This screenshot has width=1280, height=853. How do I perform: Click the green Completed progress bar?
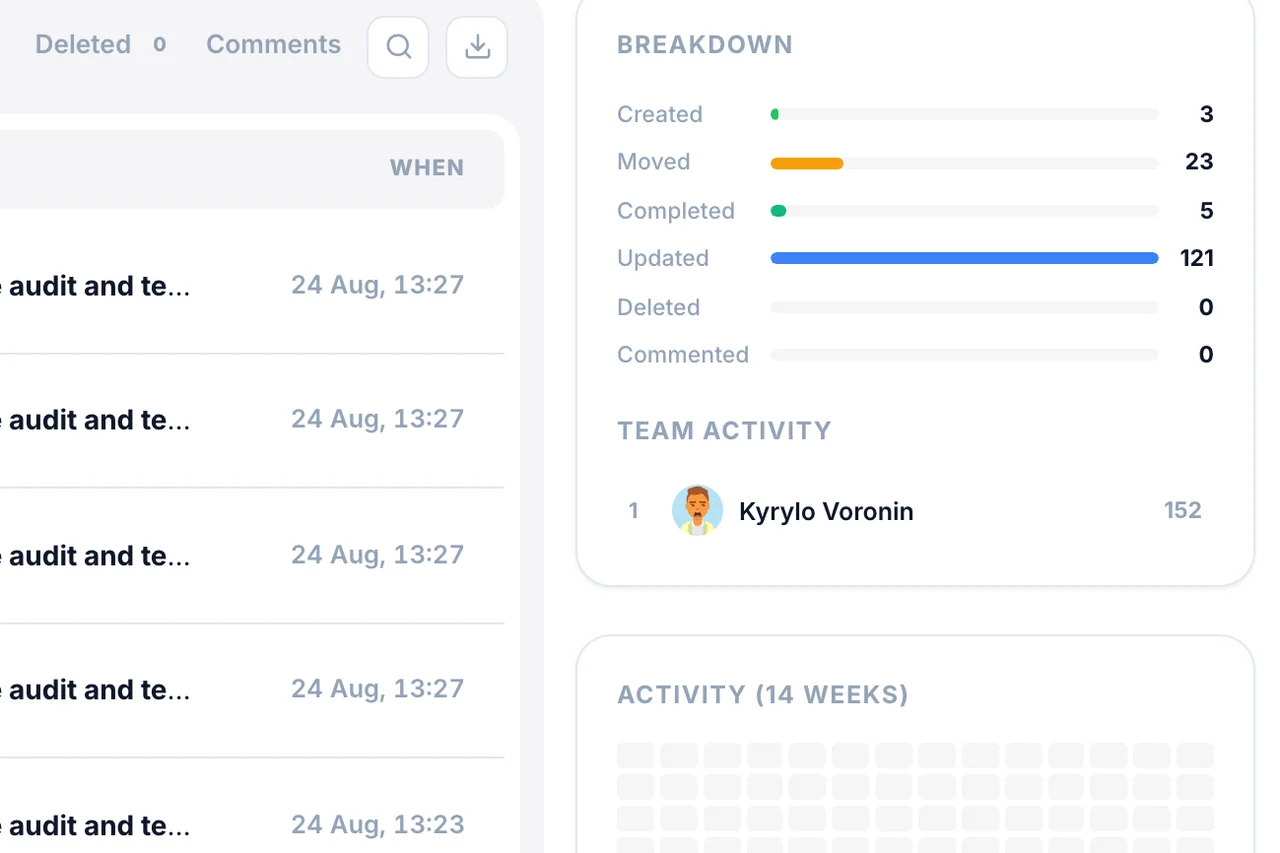tap(778, 211)
